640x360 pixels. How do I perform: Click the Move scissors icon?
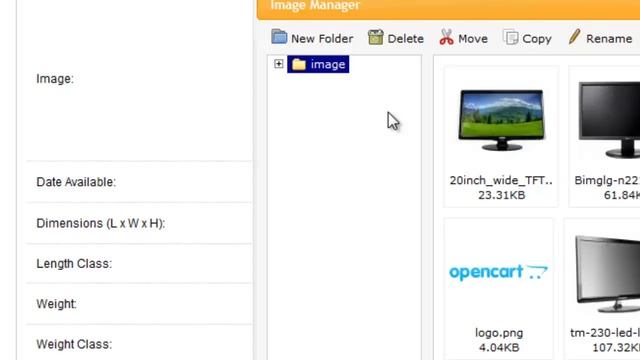(446, 37)
